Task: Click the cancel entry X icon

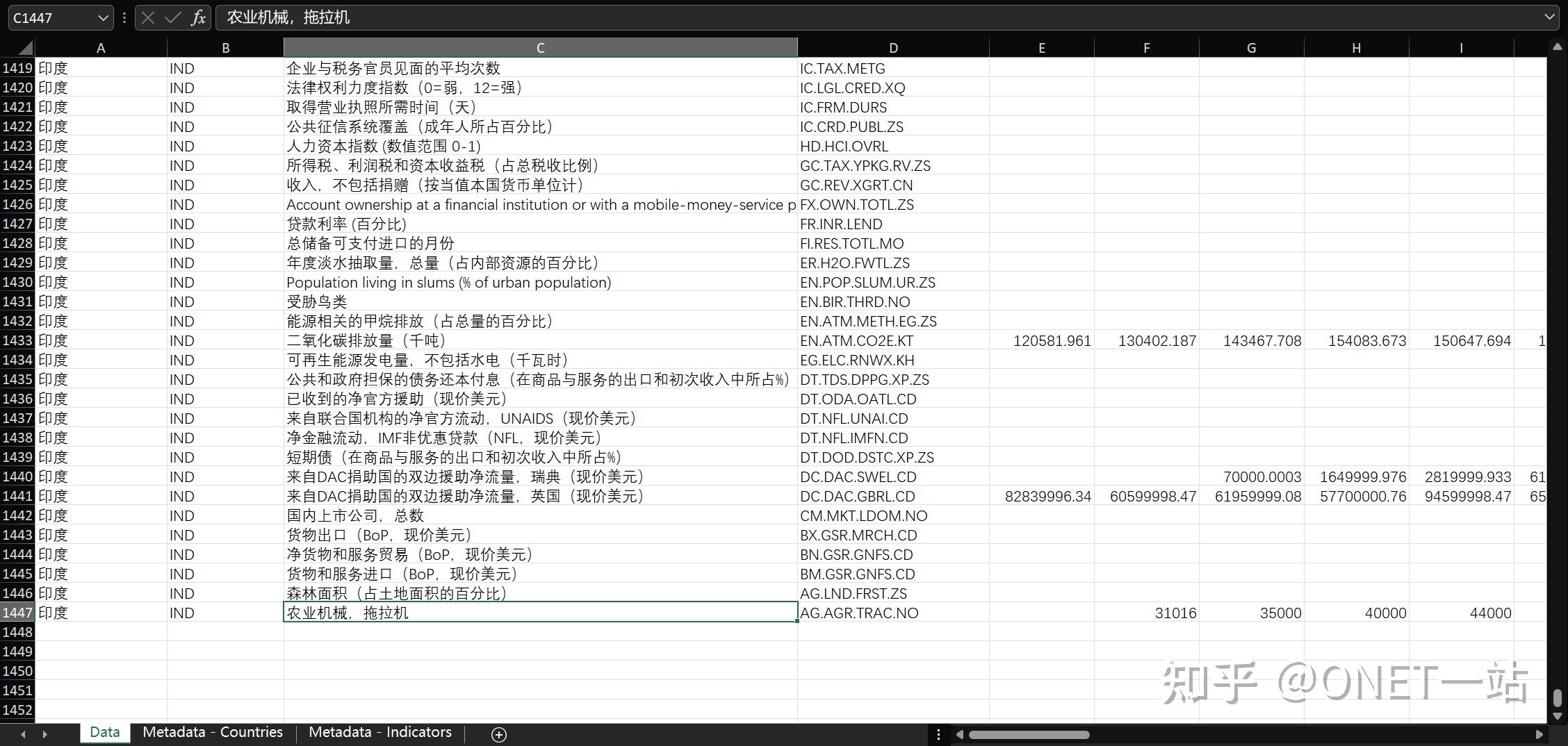Action: coord(147,18)
